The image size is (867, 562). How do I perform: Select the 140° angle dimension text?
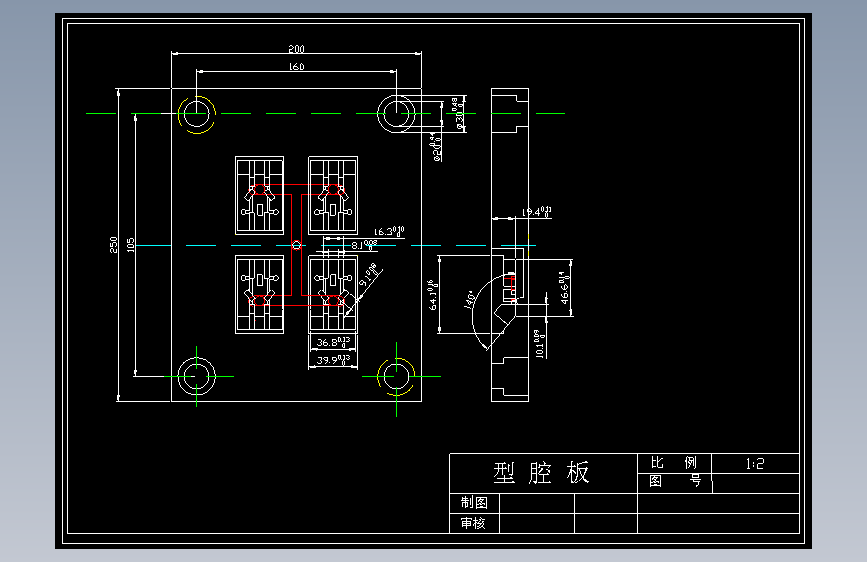tap(469, 299)
